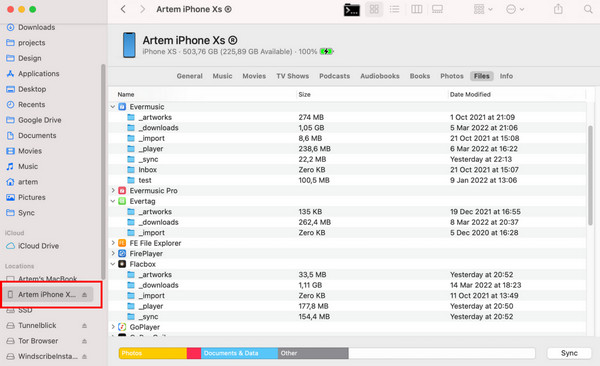Switch to list view
The image size is (600, 366).
tap(395, 9)
